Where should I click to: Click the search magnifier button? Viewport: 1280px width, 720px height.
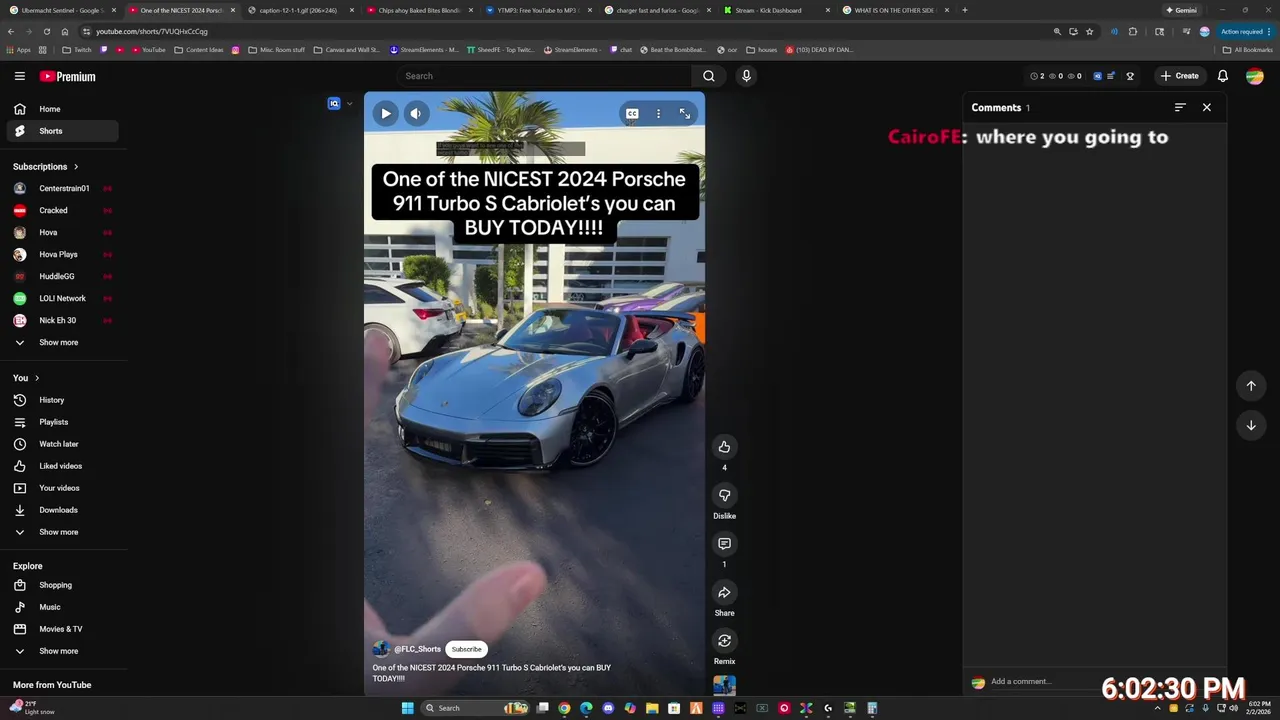point(708,76)
